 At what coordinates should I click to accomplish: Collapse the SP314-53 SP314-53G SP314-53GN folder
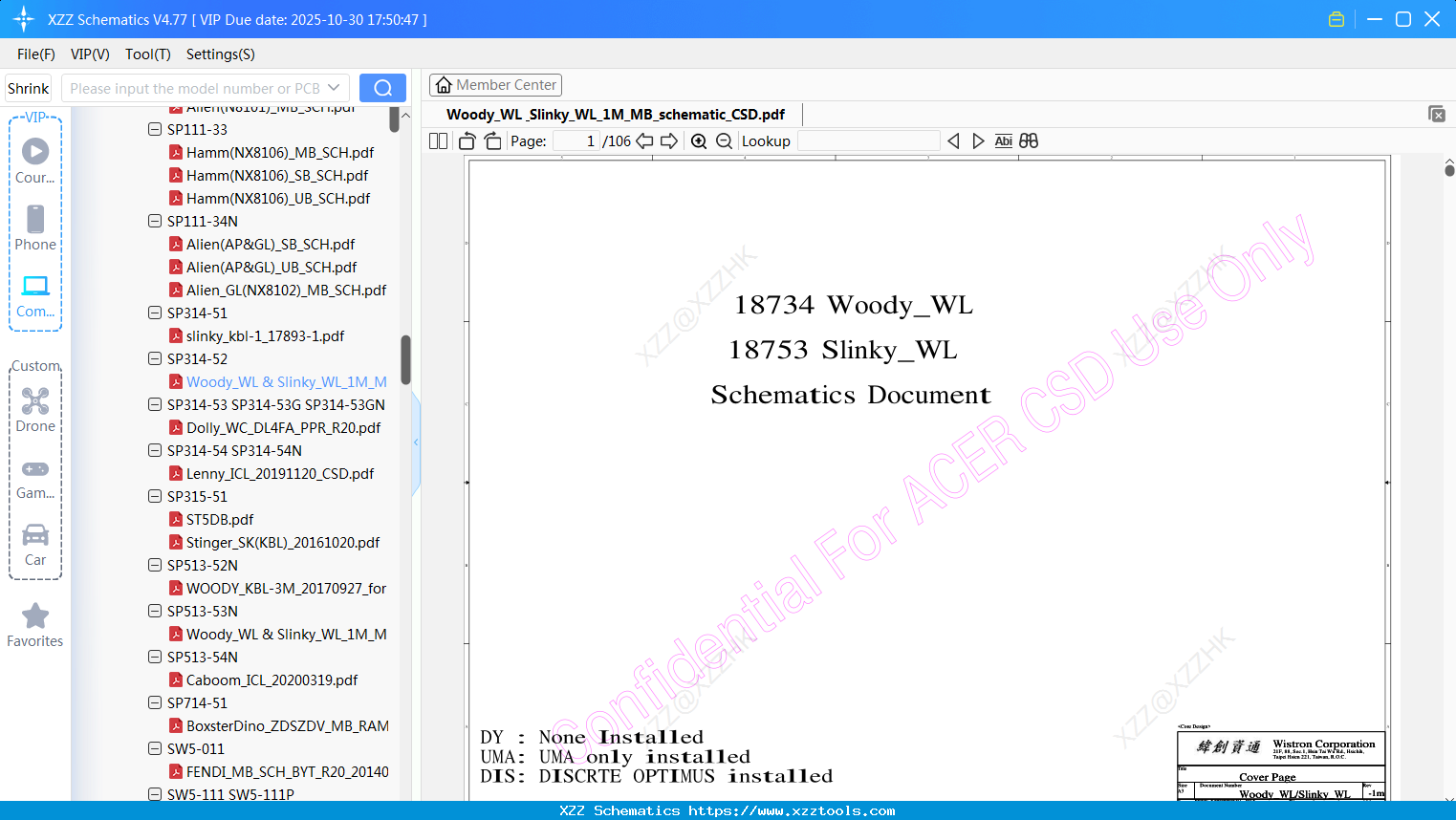(x=155, y=404)
